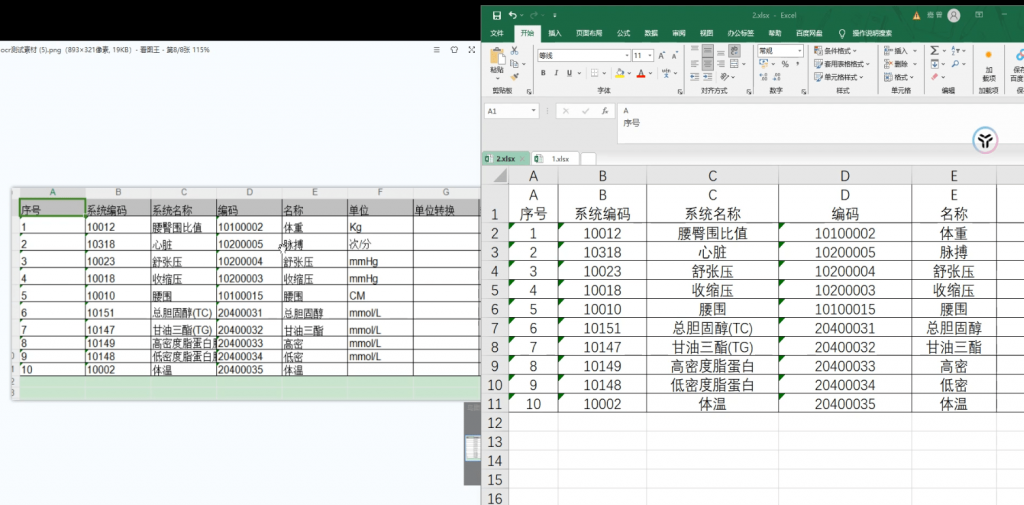Image resolution: width=1024 pixels, height=505 pixels.
Task: Open 条件格式 conditional formatting button
Action: 835,50
